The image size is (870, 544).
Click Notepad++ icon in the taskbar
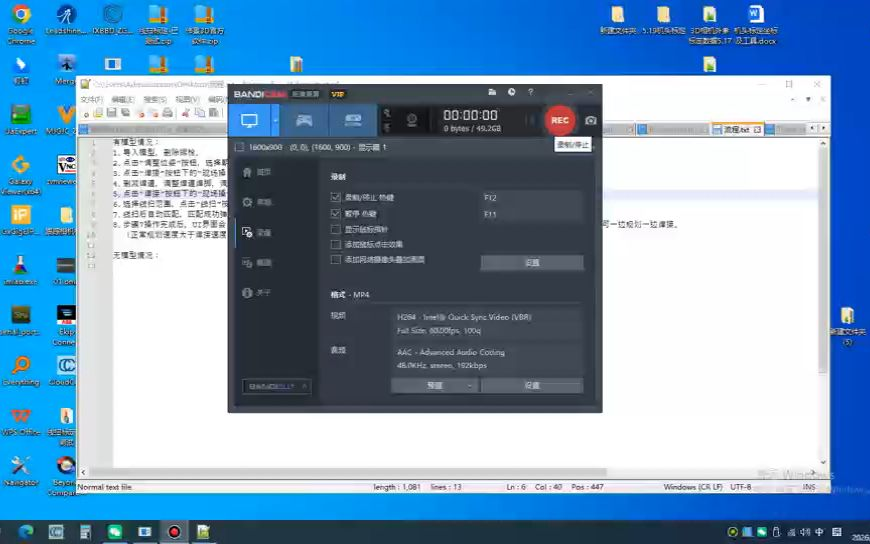tap(203, 532)
